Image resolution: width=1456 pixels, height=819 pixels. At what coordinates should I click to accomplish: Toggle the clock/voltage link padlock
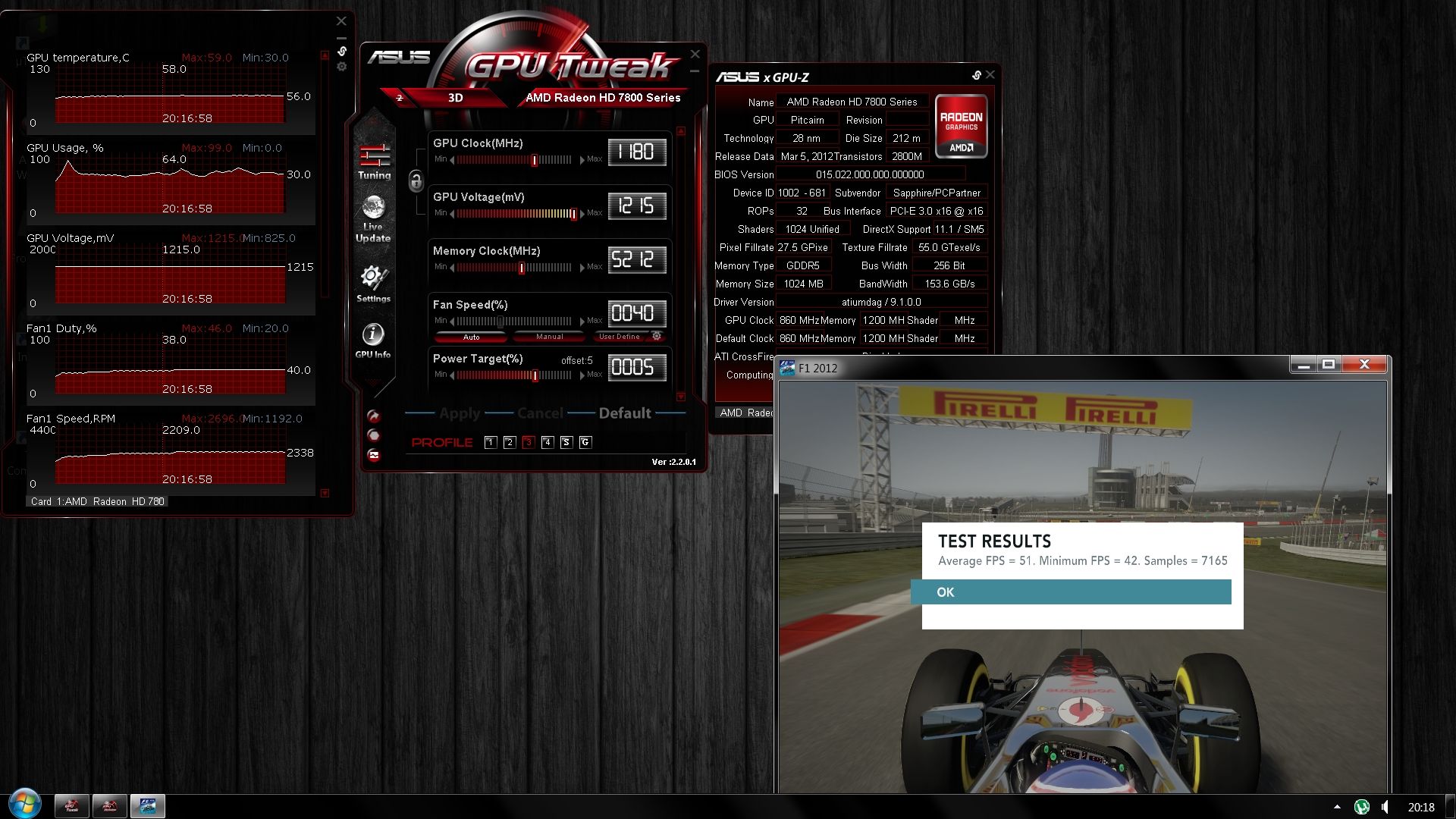416,180
